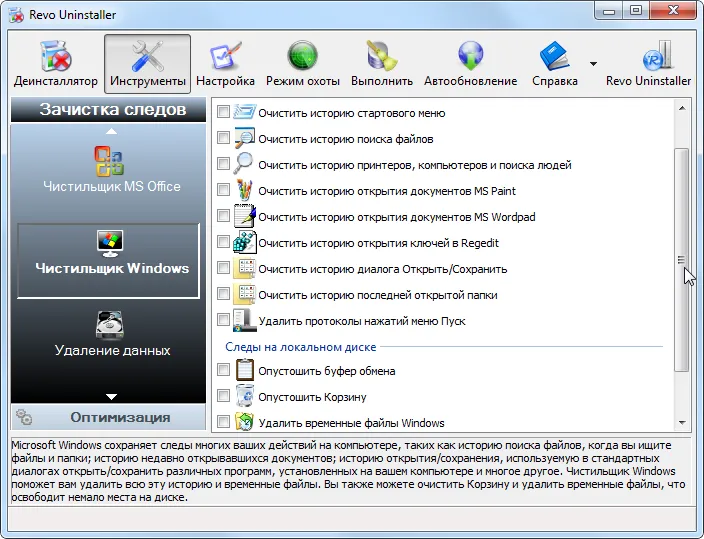Click the MS Wordpad notepad icon
The height and width of the screenshot is (539, 704).
pyautogui.click(x=245, y=216)
